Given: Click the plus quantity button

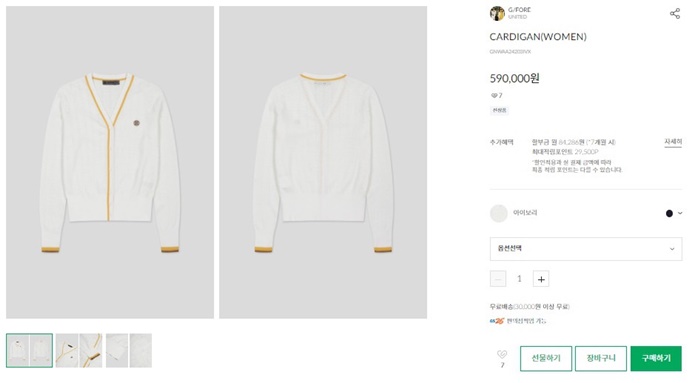Looking at the screenshot, I should (541, 279).
